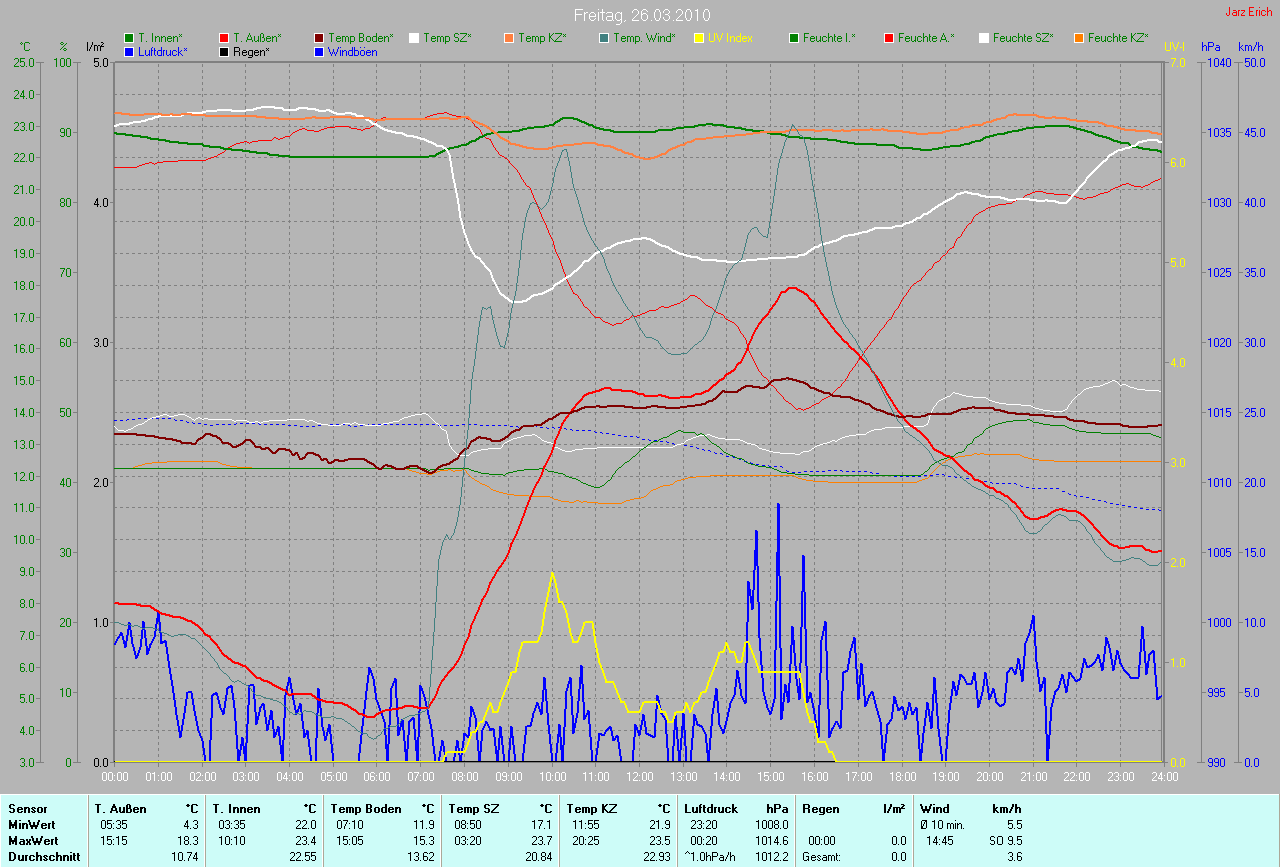This screenshot has height=867, width=1280.
Task: Click the hPa axis unit label
Action: pyautogui.click(x=1211, y=47)
